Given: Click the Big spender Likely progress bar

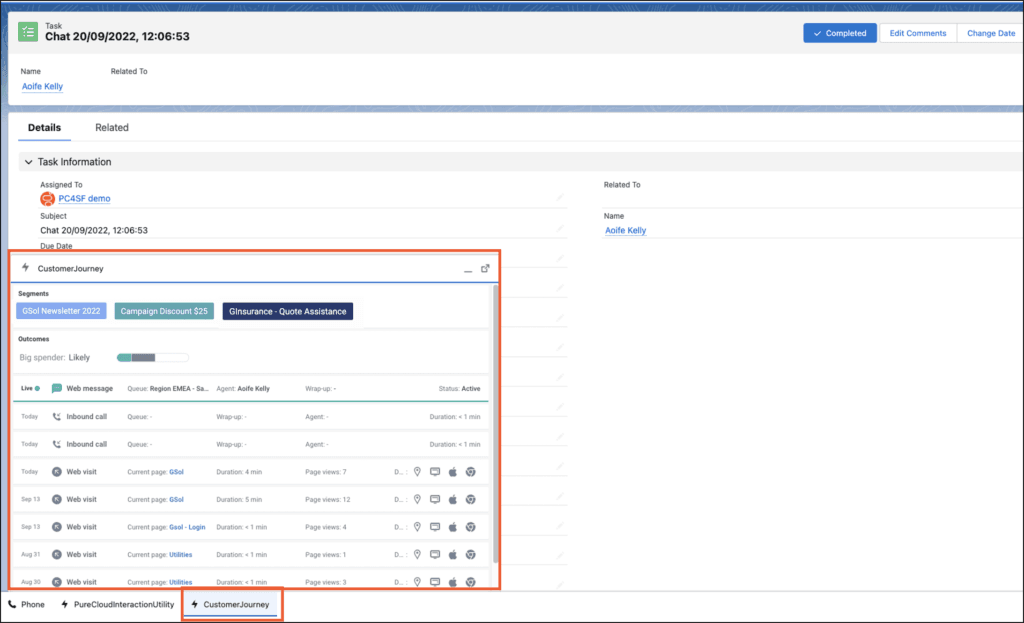Looking at the screenshot, I should 151,356.
